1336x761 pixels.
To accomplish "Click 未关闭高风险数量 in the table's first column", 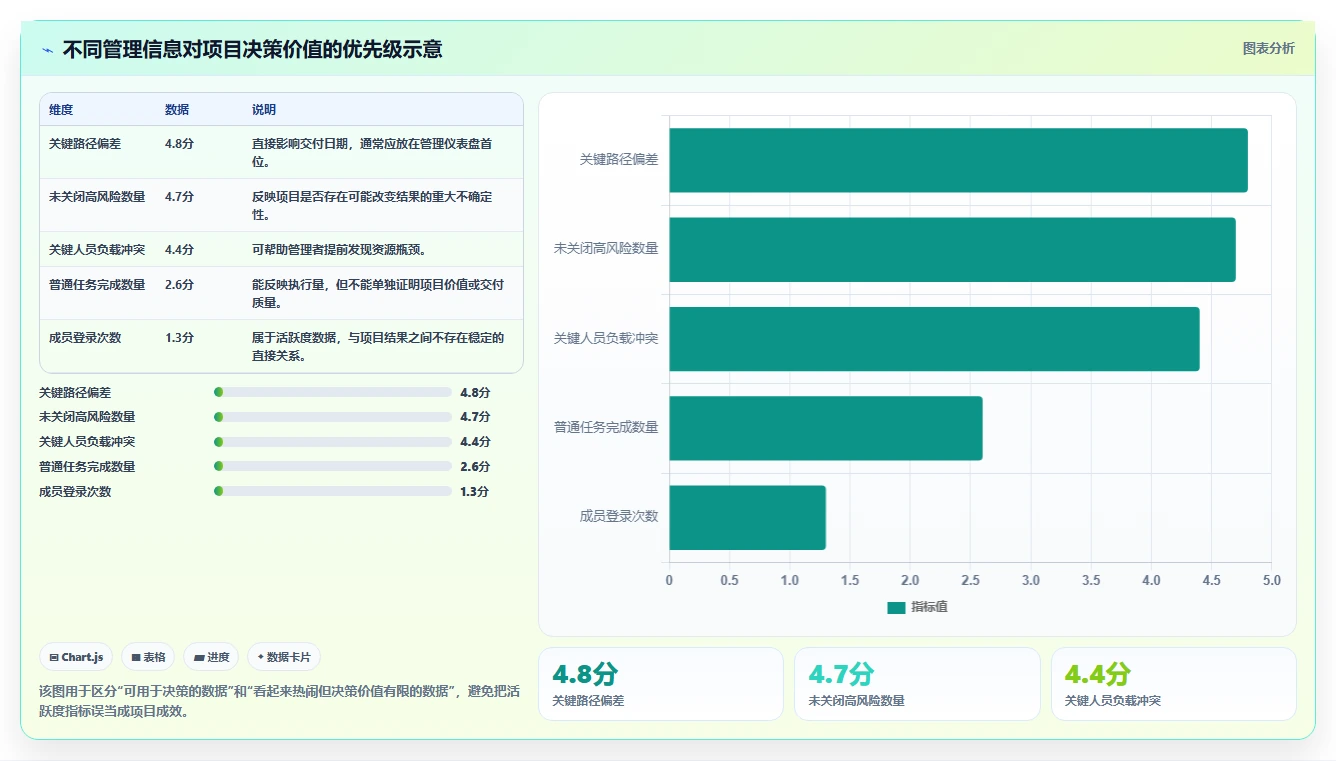I will point(97,197).
